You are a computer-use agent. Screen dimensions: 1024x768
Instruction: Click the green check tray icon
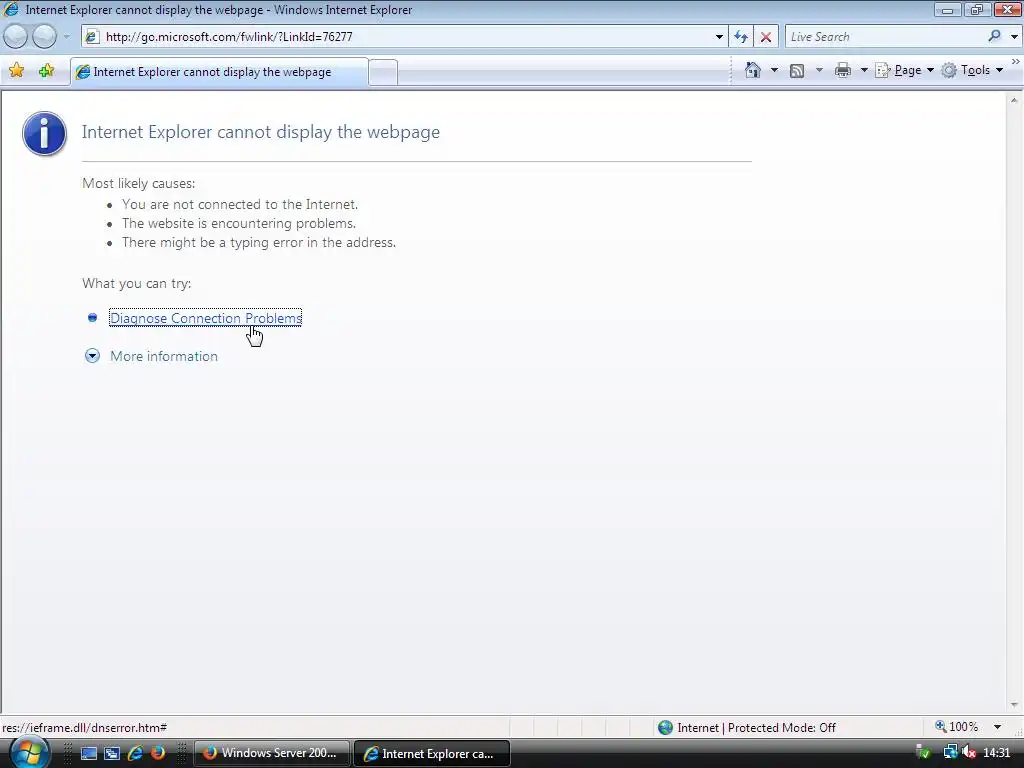(923, 754)
